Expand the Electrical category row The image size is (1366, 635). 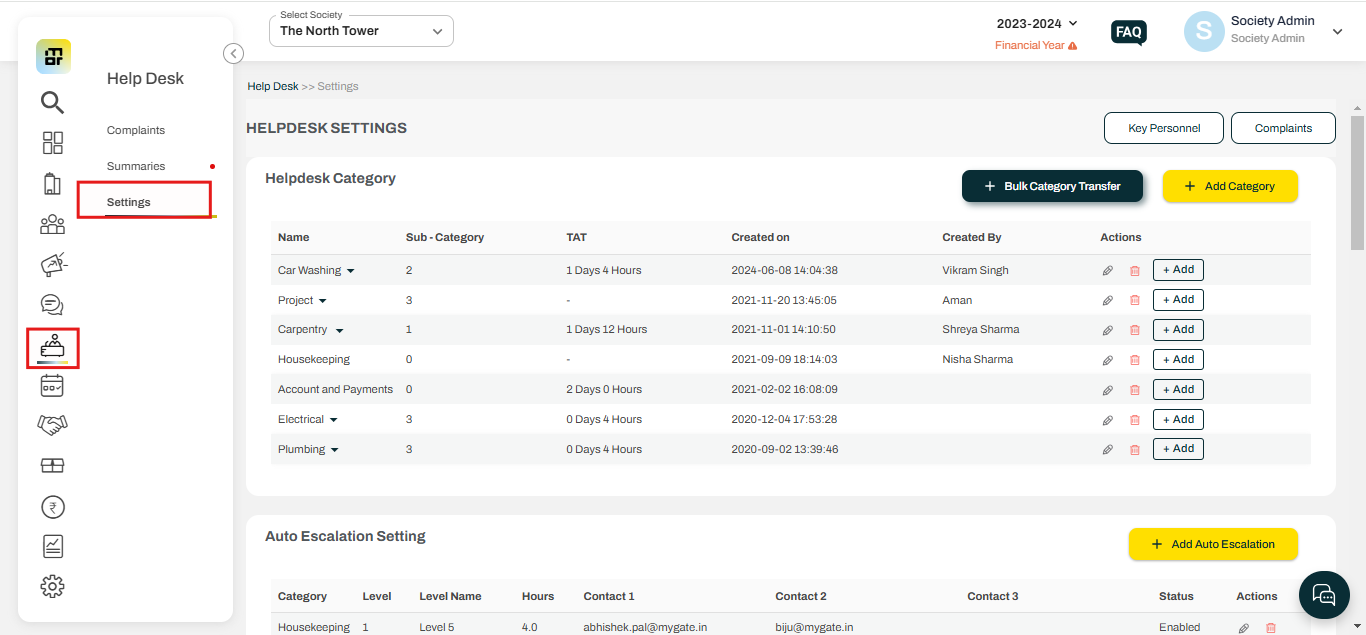334,420
